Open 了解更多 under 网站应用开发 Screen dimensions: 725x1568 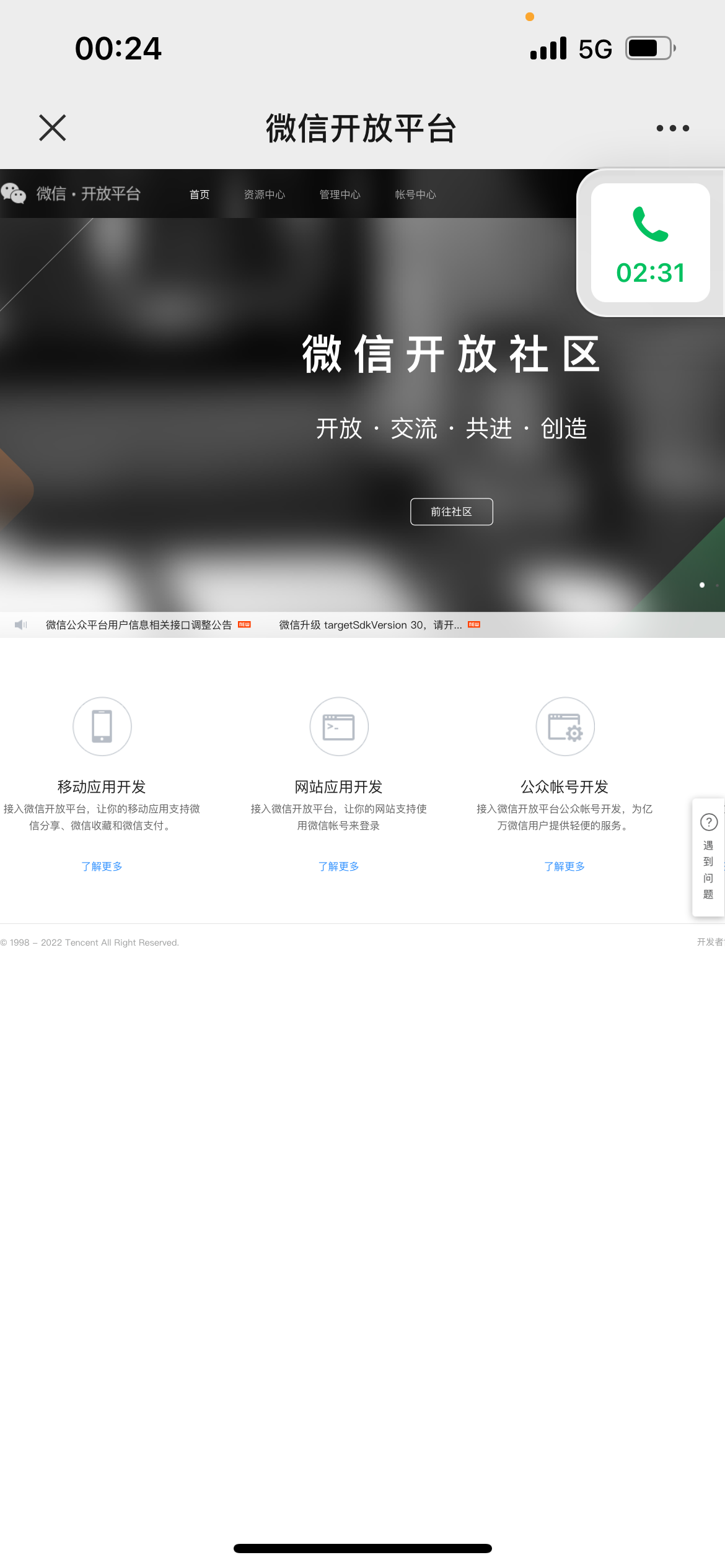[339, 866]
